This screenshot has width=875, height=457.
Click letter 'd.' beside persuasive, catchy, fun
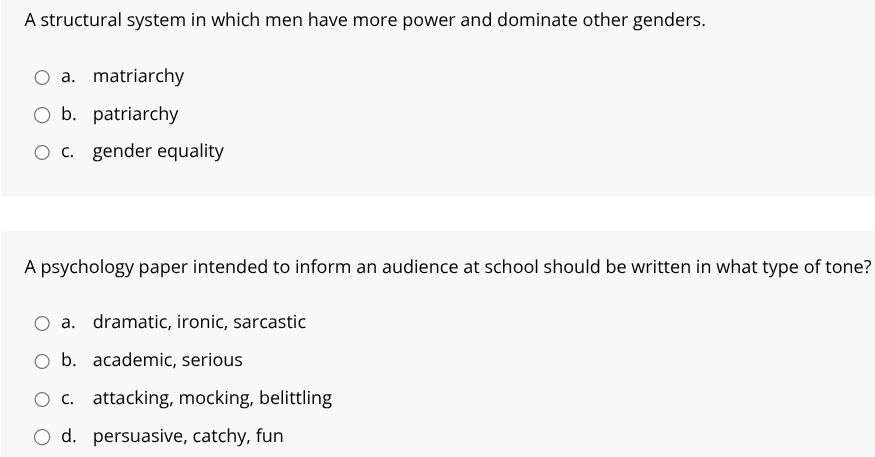point(69,436)
